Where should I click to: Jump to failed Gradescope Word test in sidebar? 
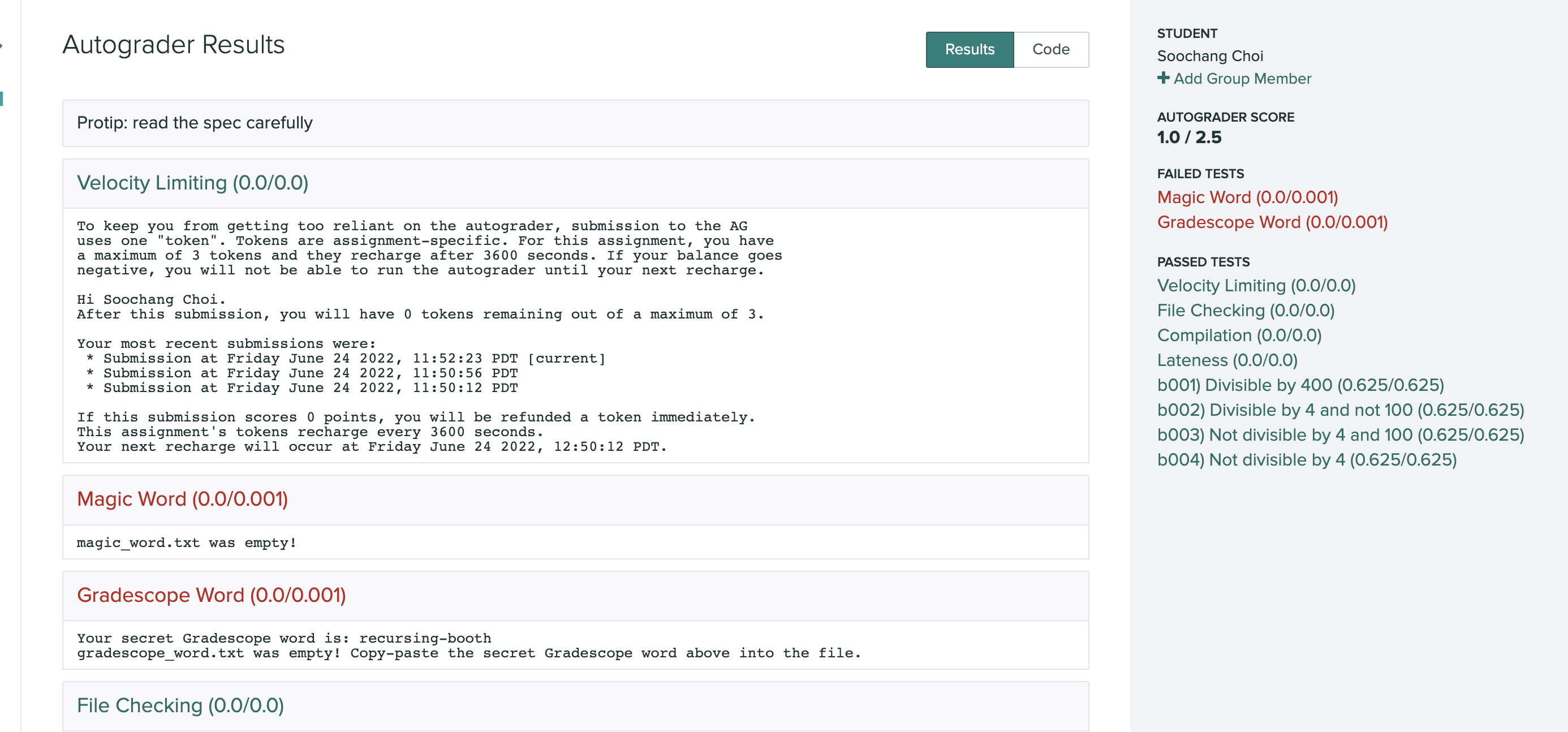point(1272,222)
